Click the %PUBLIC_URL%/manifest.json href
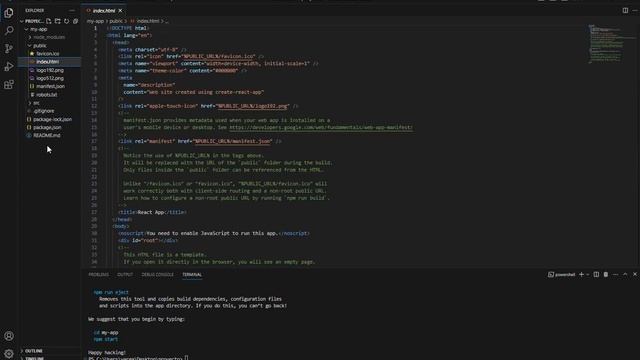The height and width of the screenshot is (360, 640). coord(232,141)
